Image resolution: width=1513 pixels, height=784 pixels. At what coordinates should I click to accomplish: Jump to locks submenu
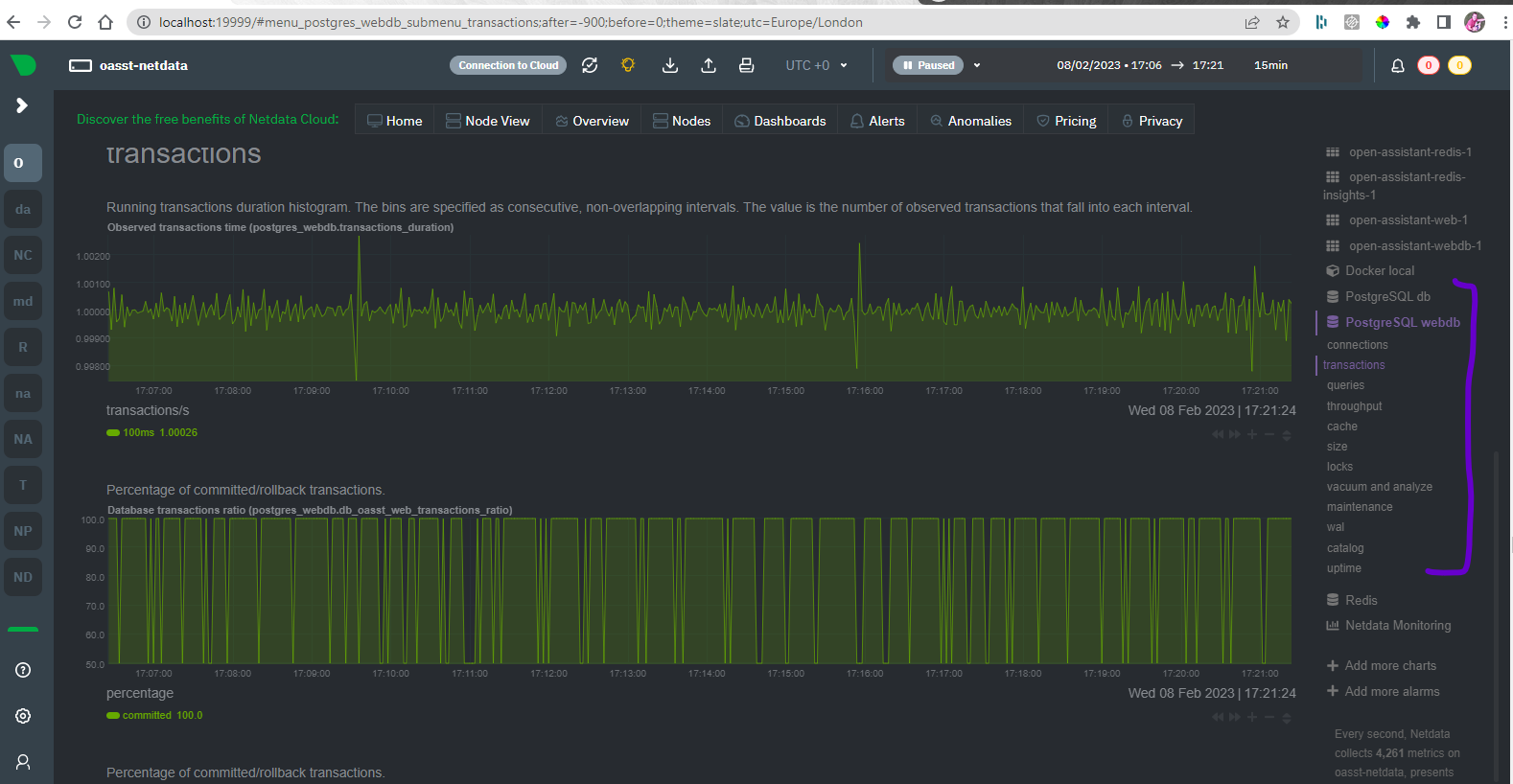(x=1339, y=467)
